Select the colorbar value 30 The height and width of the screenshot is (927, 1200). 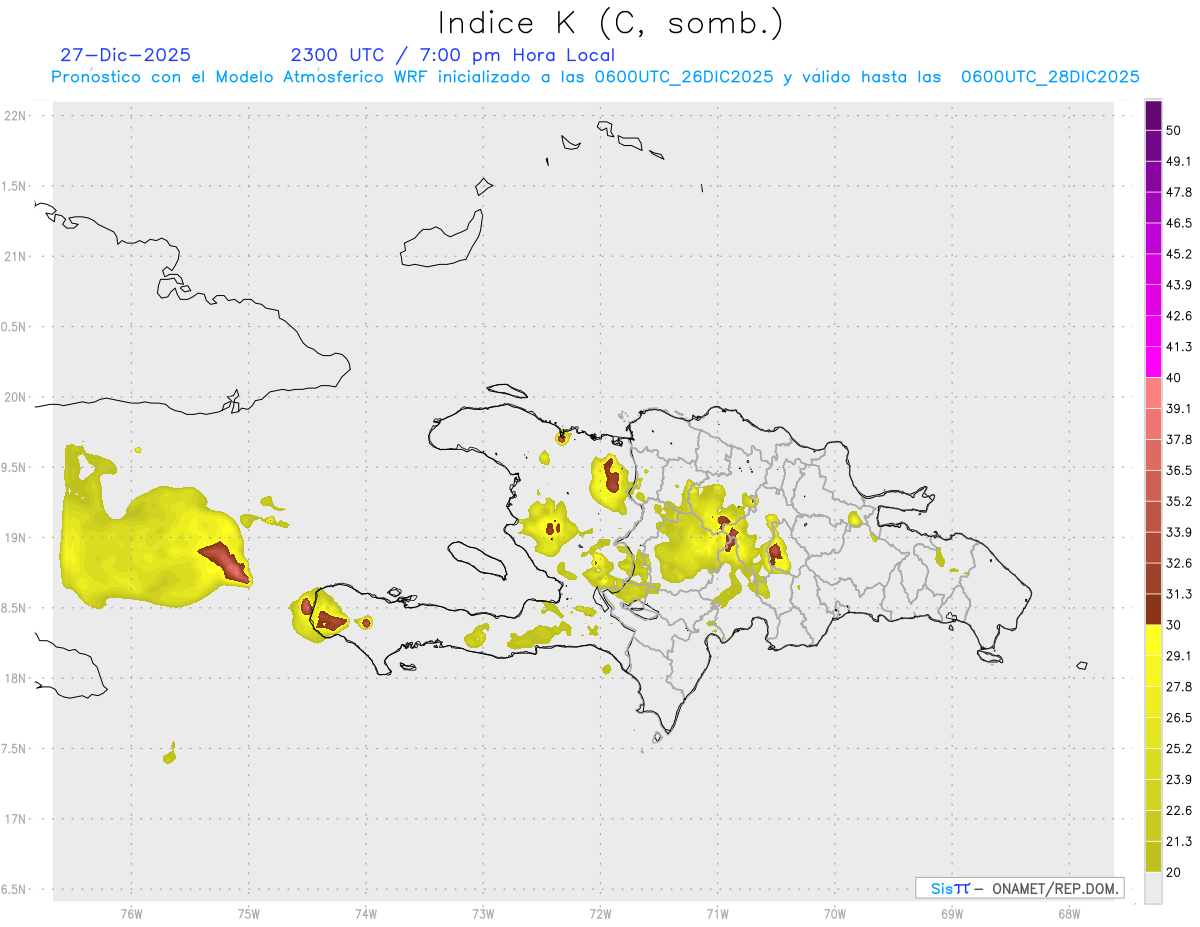tap(1174, 625)
